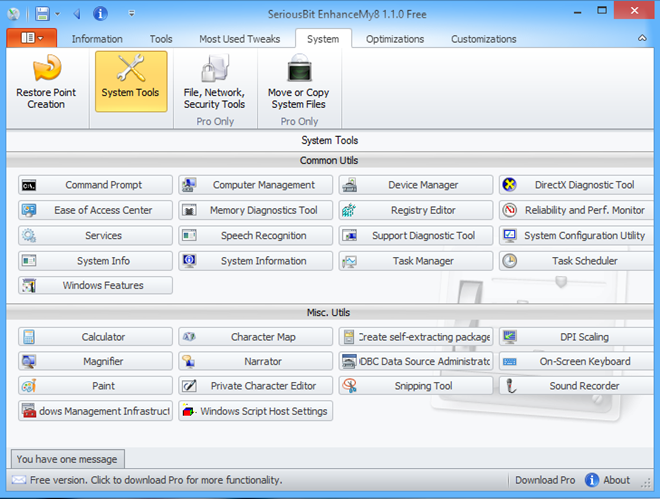Click File, Network, Security Tools button
660x499 pixels.
215,82
